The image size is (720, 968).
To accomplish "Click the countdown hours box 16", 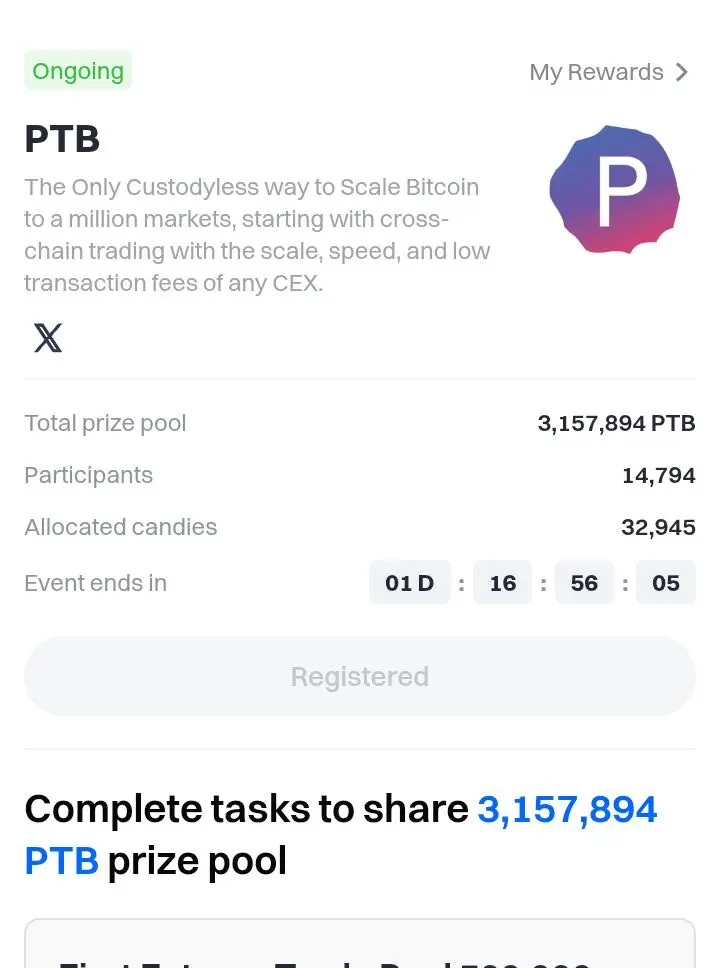I will pos(503,582).
